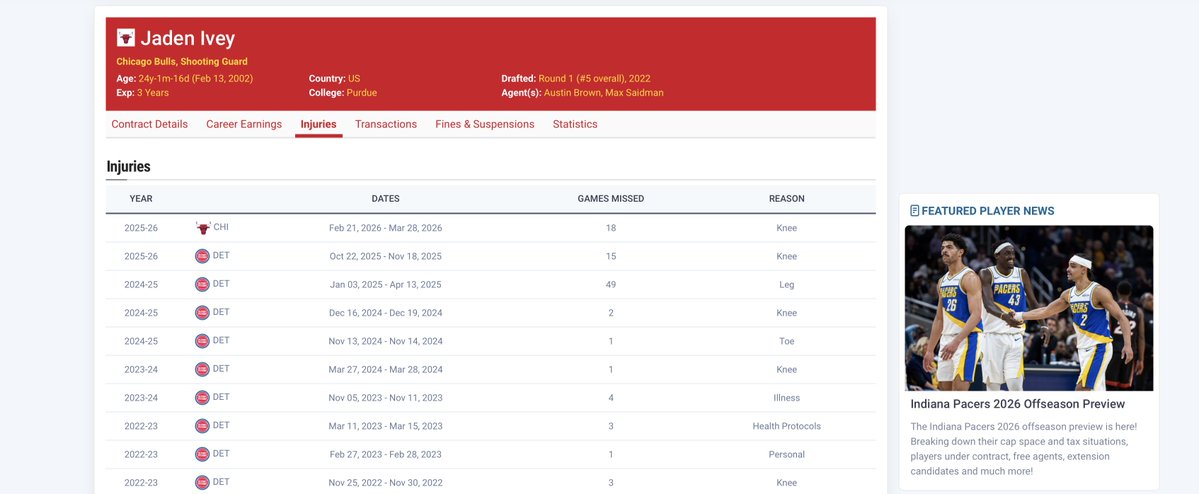
Task: Click the 49 games missed cell
Action: (611, 284)
